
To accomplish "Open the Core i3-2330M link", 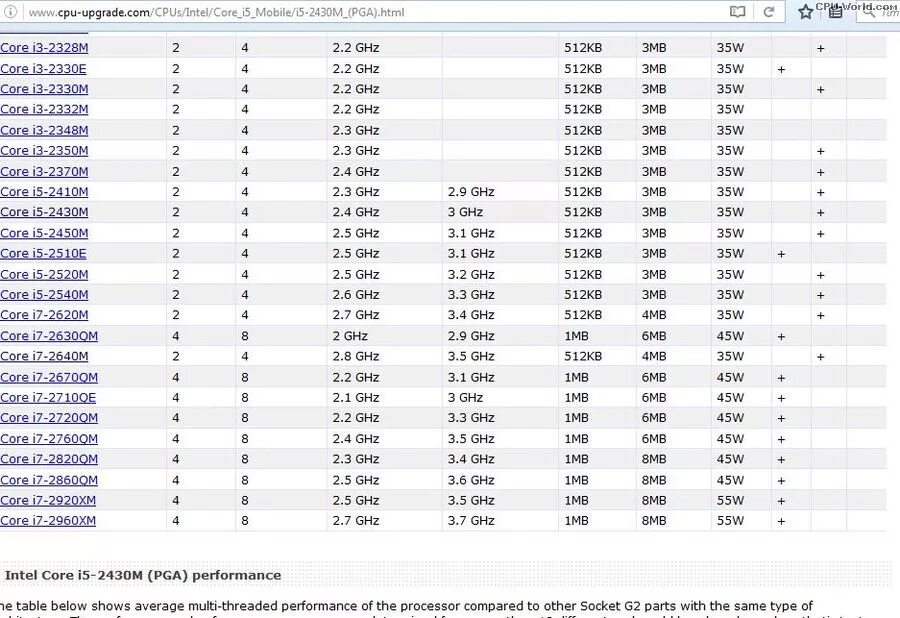I will pyautogui.click(x=44, y=89).
